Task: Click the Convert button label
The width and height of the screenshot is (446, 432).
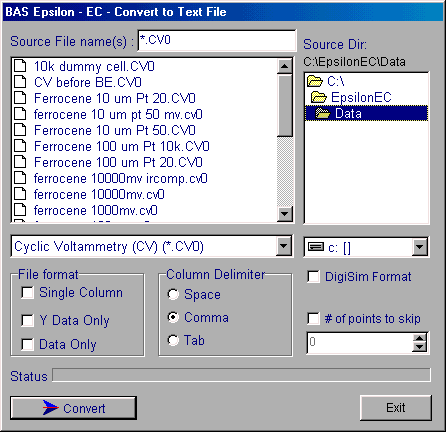Action: coord(84,408)
